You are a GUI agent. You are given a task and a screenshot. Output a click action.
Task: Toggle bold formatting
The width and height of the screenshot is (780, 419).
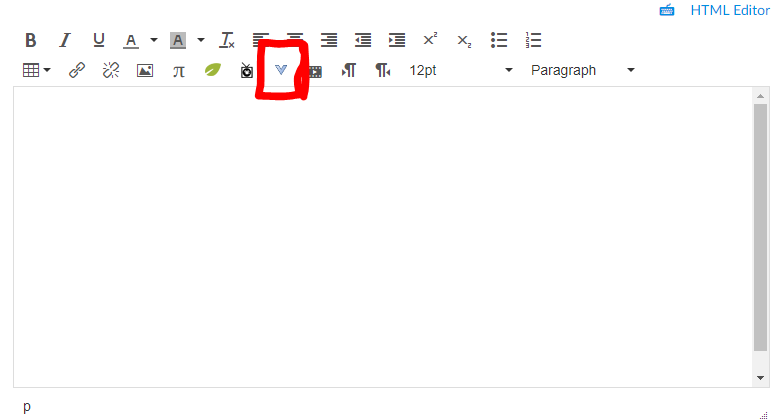tap(30, 40)
